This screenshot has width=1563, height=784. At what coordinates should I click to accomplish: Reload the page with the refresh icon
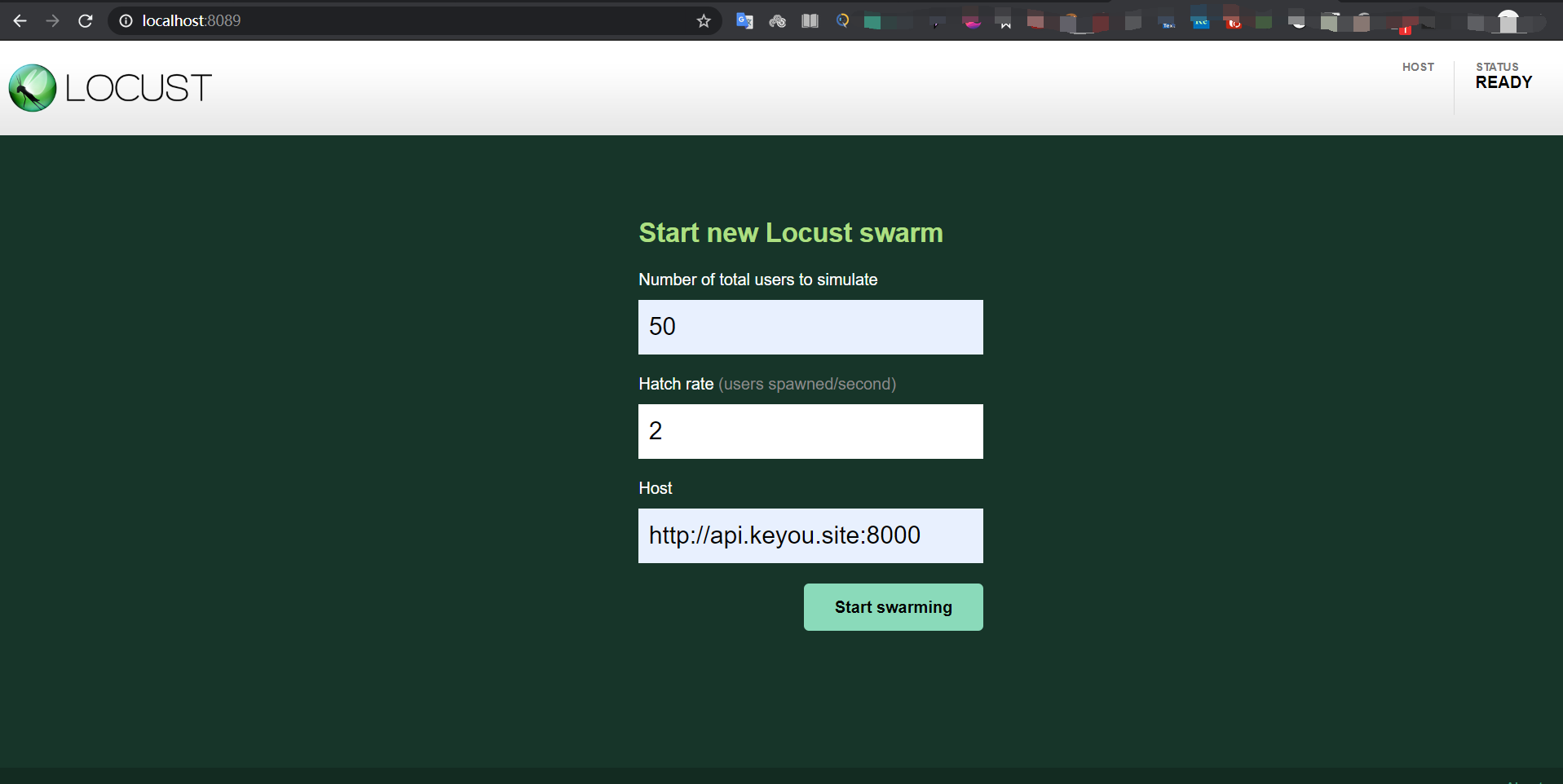tap(86, 21)
